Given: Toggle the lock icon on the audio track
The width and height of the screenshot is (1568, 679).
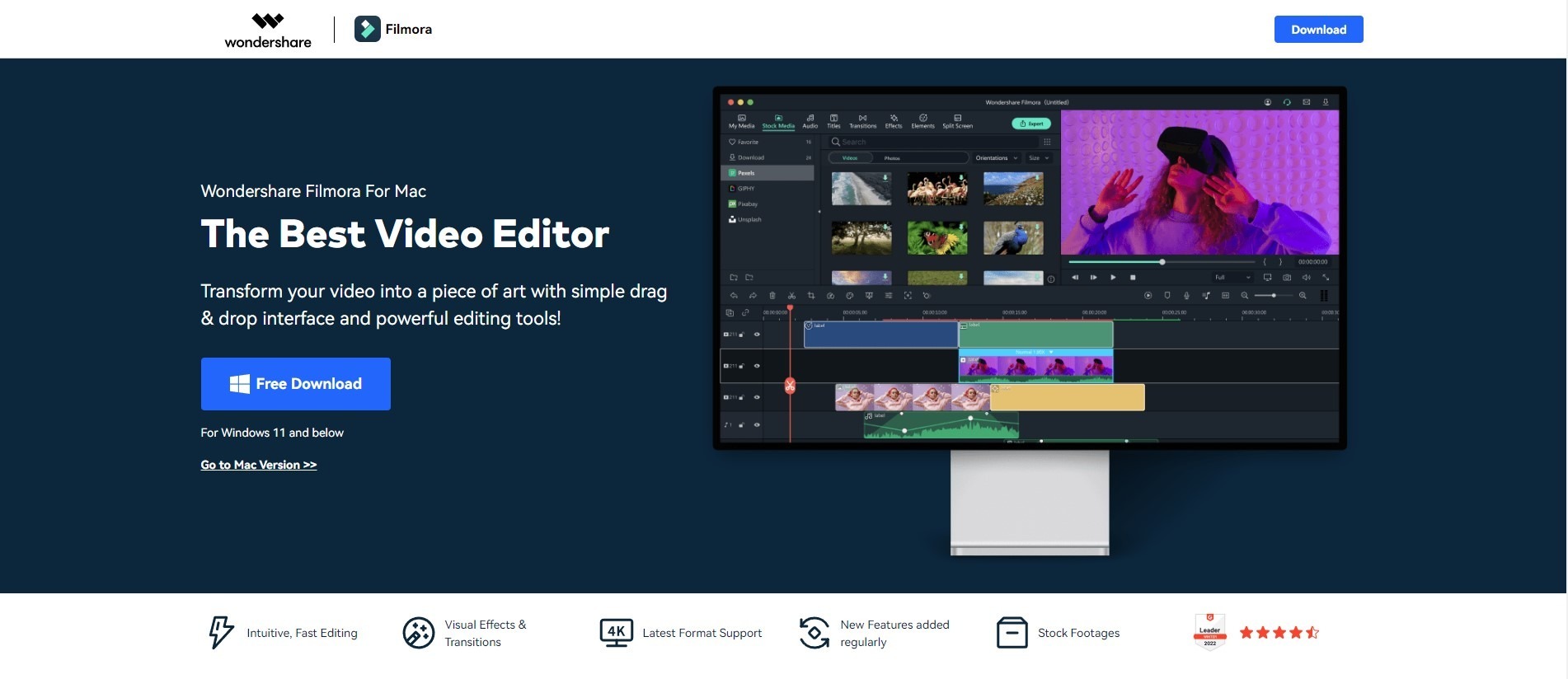Looking at the screenshot, I should click(741, 425).
